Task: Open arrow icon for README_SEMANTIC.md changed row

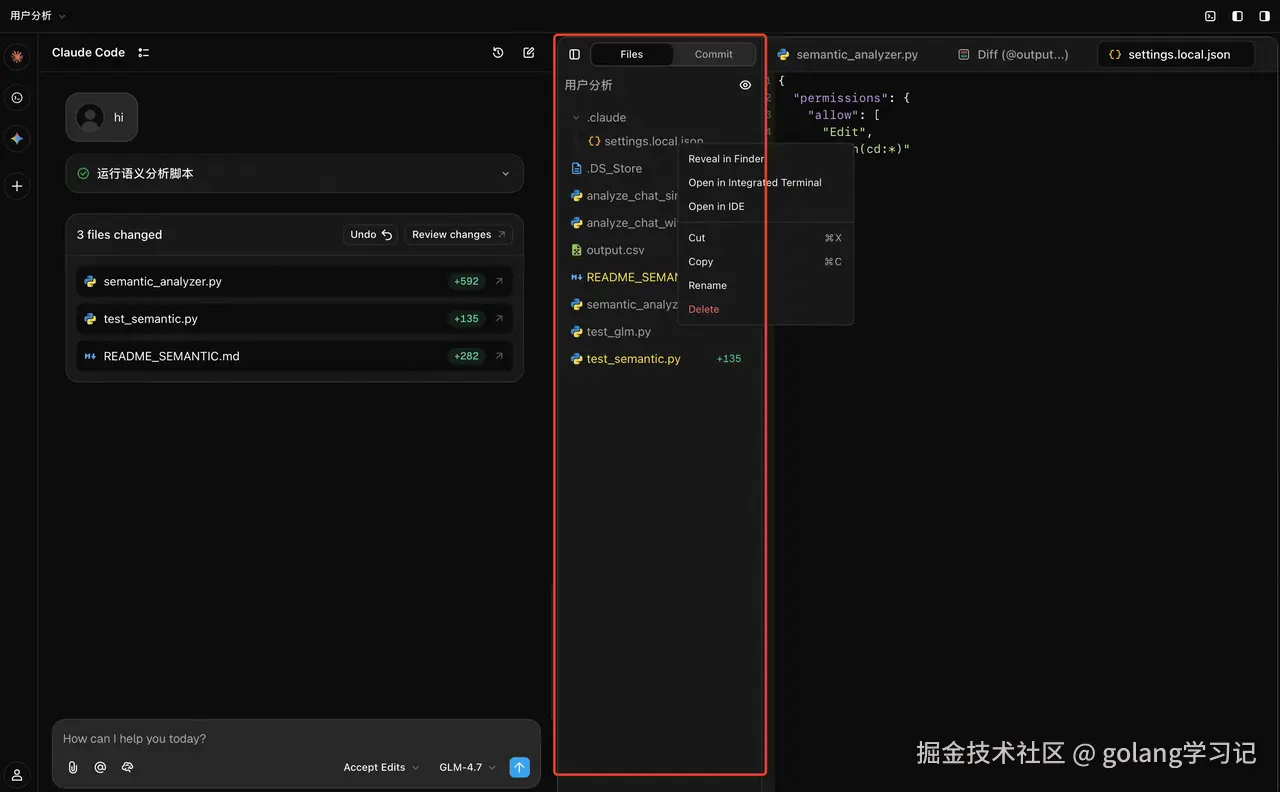Action: tap(499, 356)
